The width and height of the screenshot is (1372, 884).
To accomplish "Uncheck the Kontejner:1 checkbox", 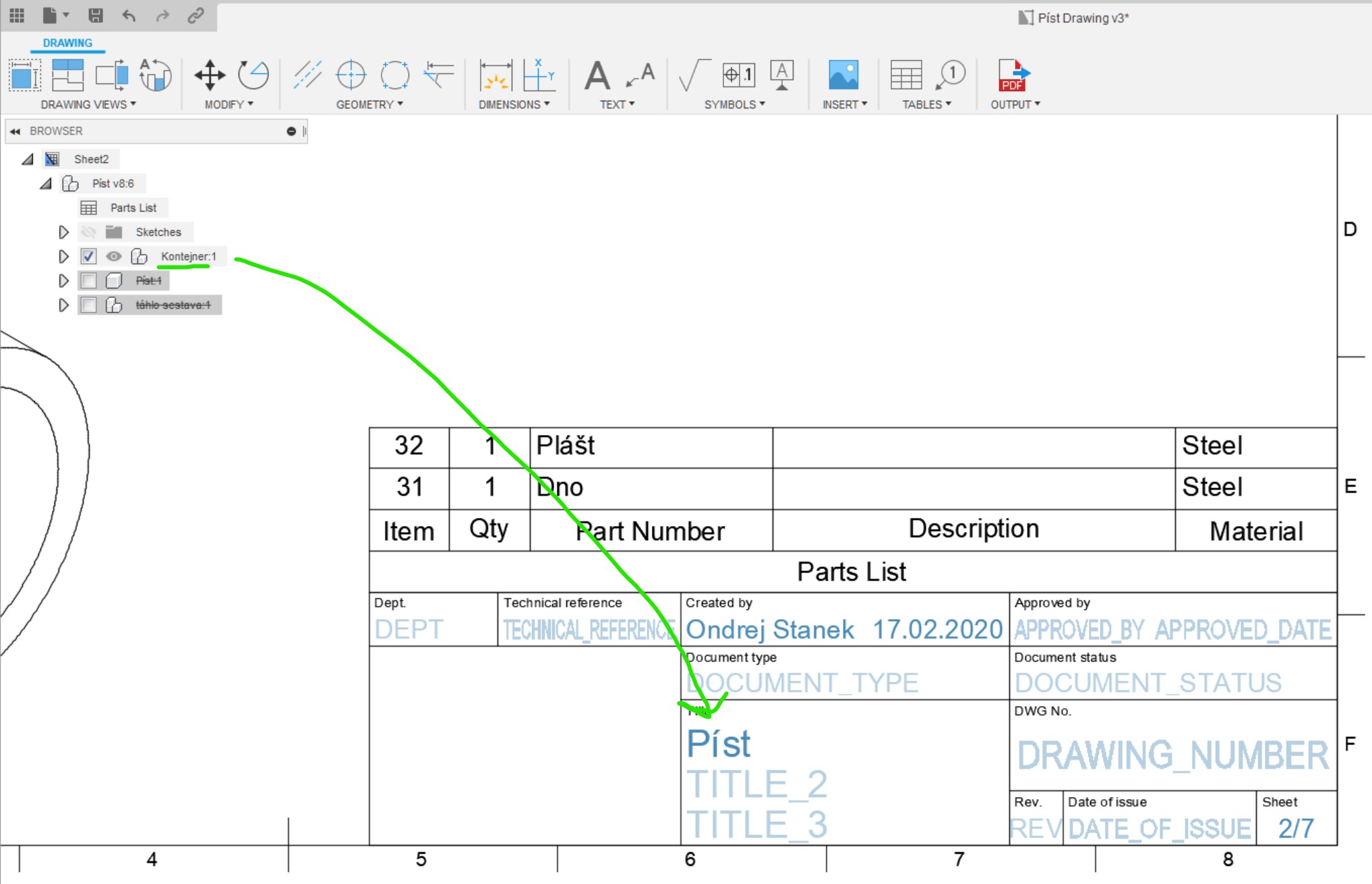I will (88, 257).
